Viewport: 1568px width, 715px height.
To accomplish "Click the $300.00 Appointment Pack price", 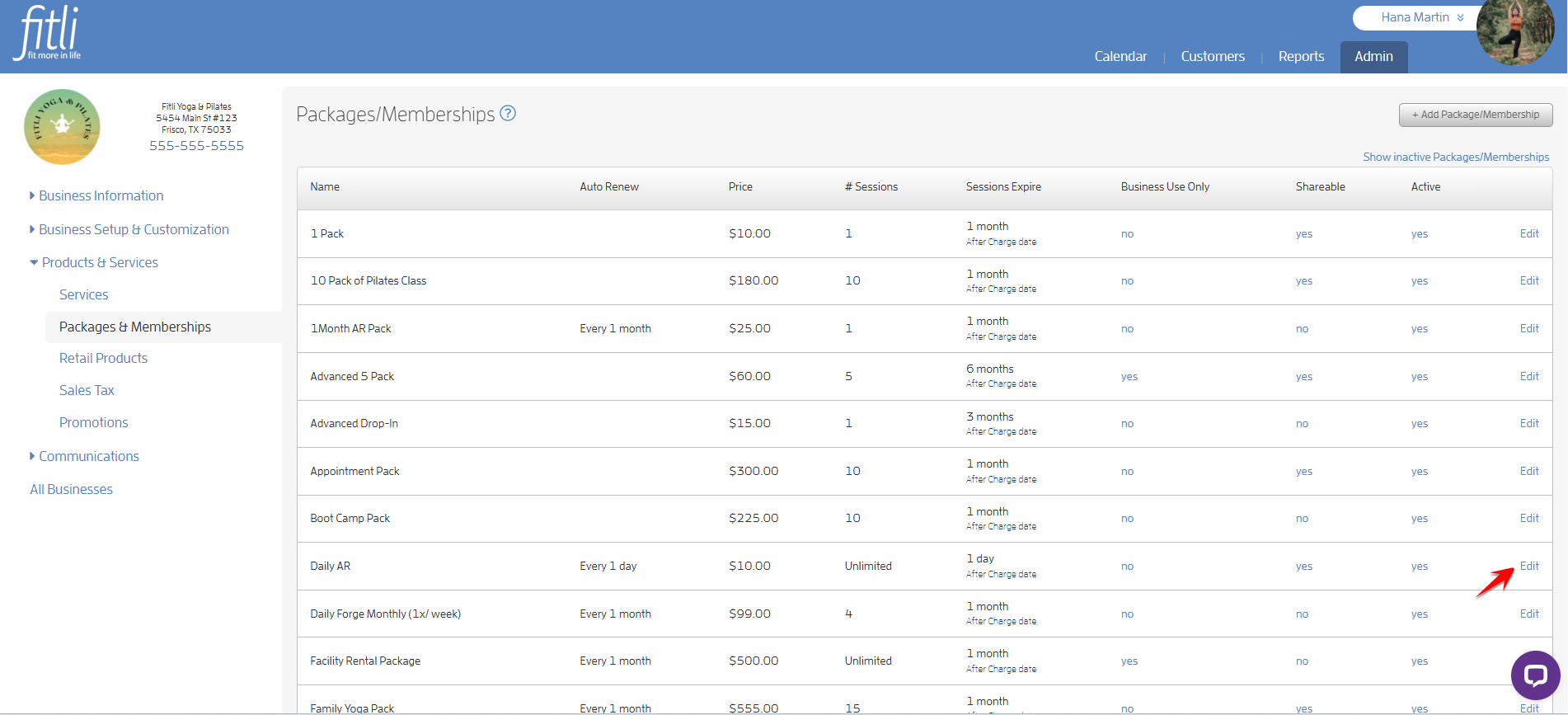I will [753, 471].
